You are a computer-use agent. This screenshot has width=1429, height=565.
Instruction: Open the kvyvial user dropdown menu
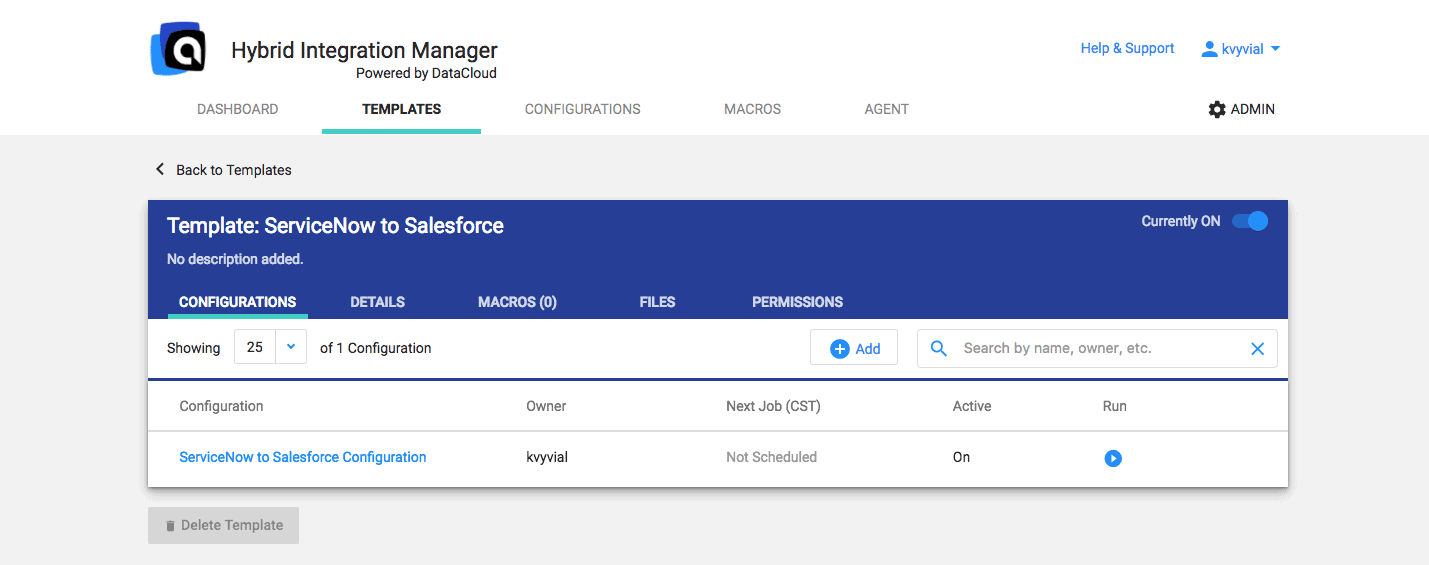(1241, 48)
